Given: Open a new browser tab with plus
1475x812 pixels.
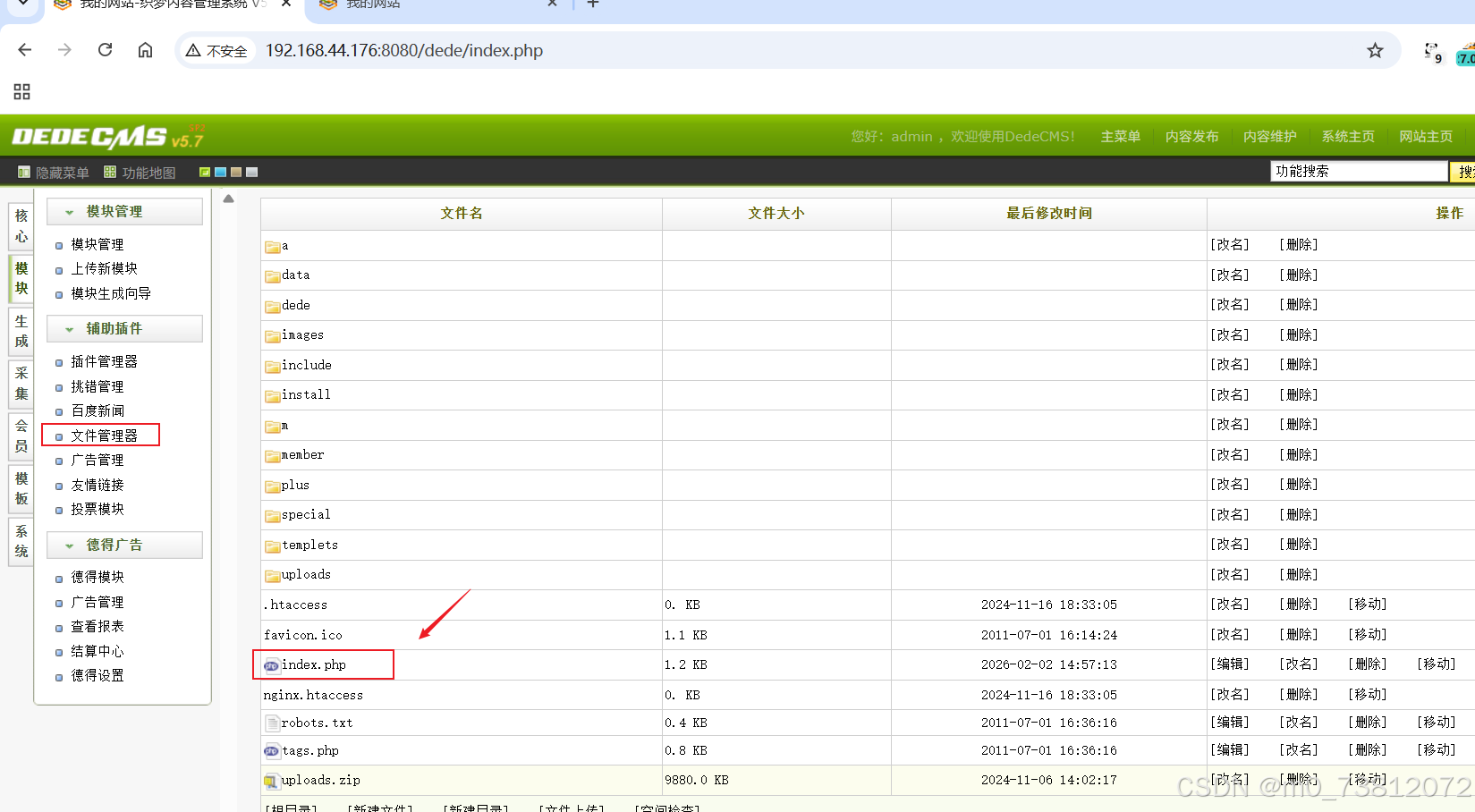Looking at the screenshot, I should (x=592, y=4).
